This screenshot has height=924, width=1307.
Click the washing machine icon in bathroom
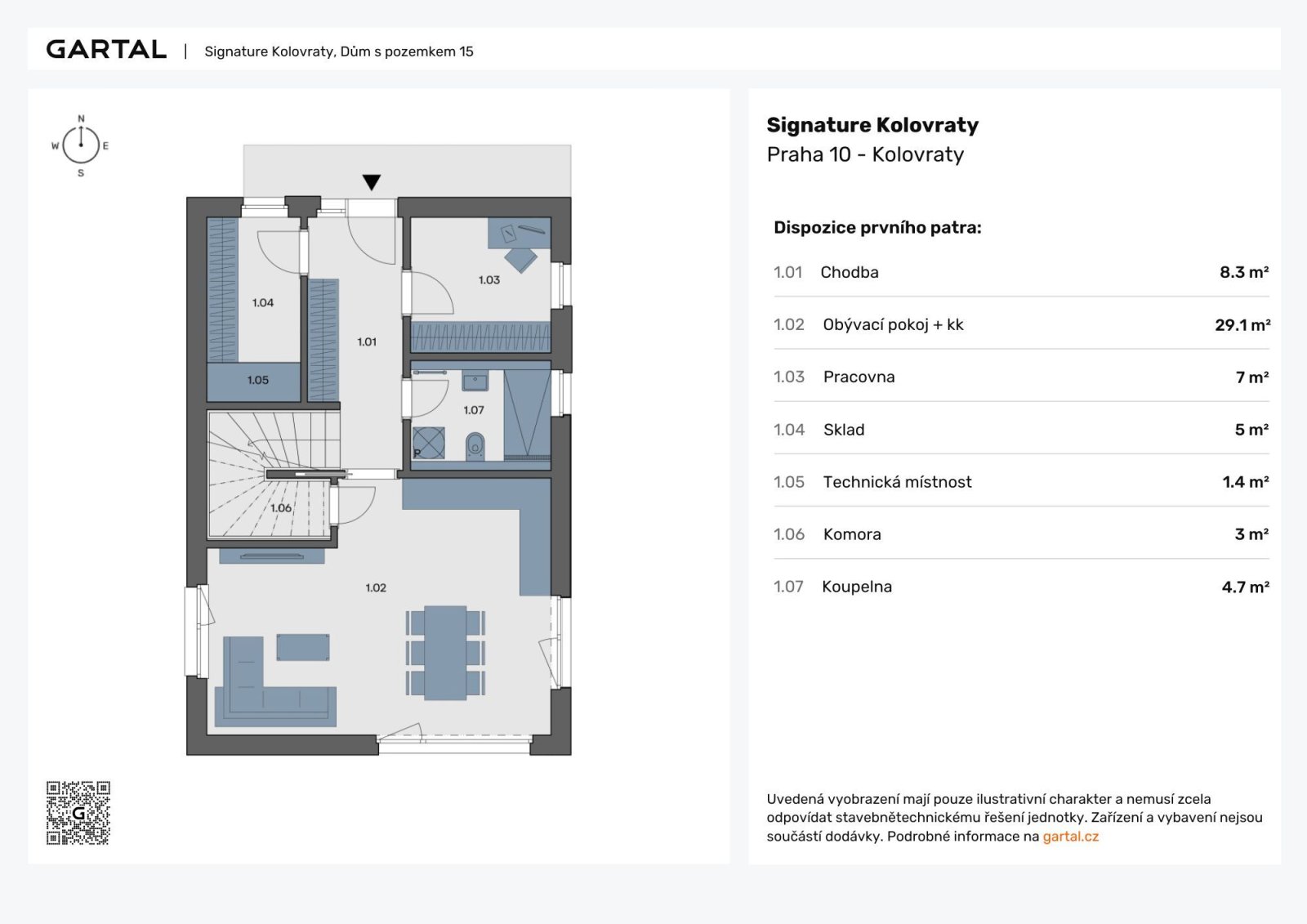point(429,443)
